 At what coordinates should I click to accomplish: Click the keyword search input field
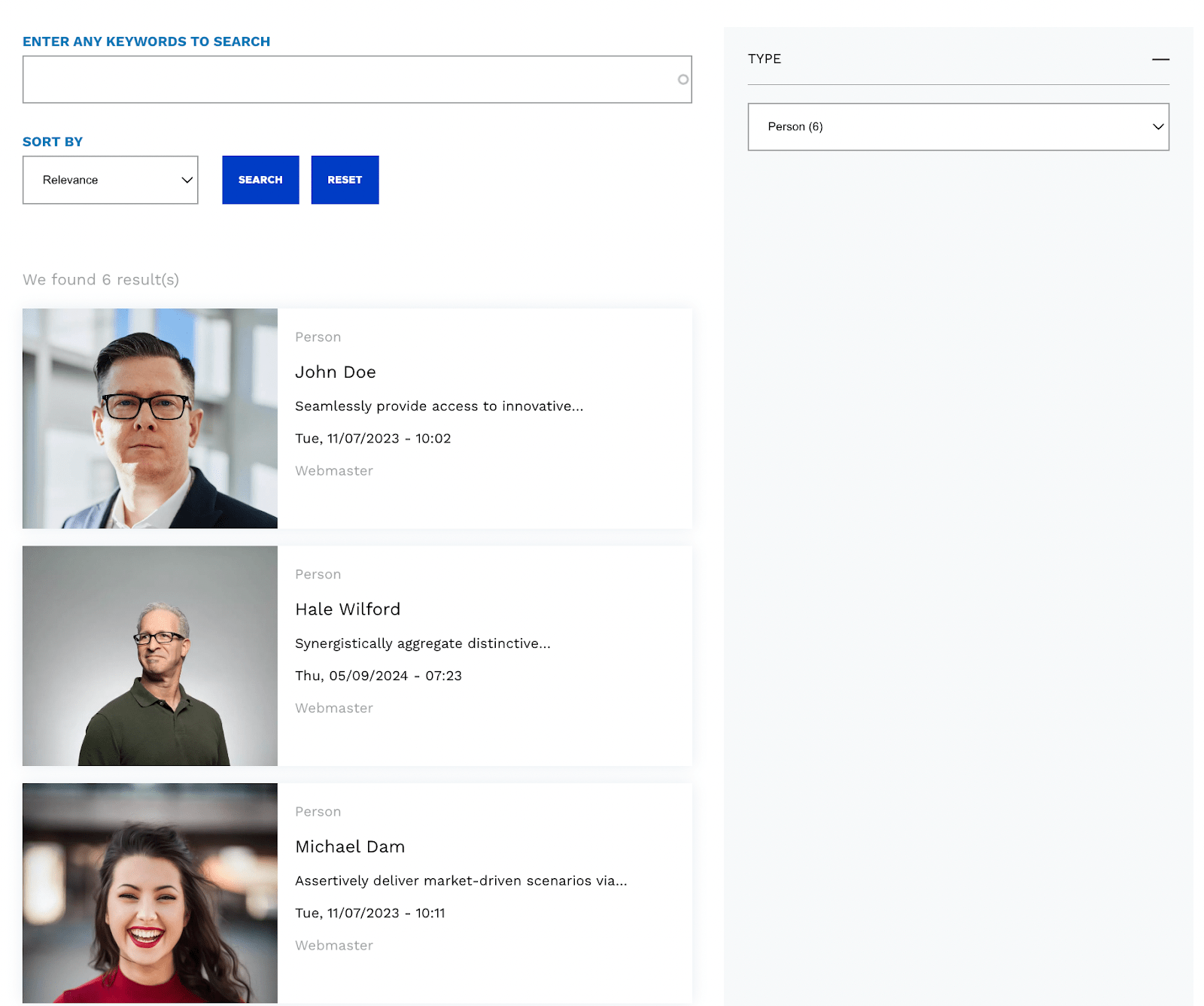[357, 79]
